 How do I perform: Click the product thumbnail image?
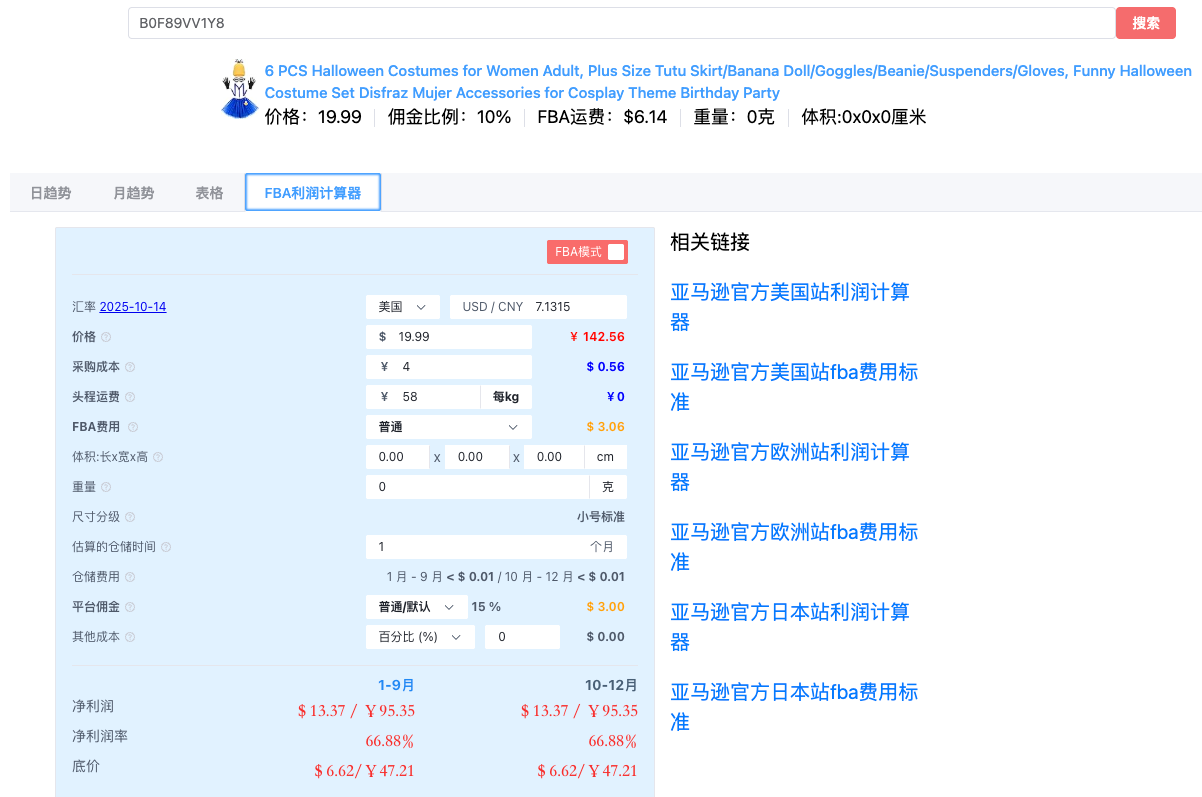pyautogui.click(x=239, y=90)
